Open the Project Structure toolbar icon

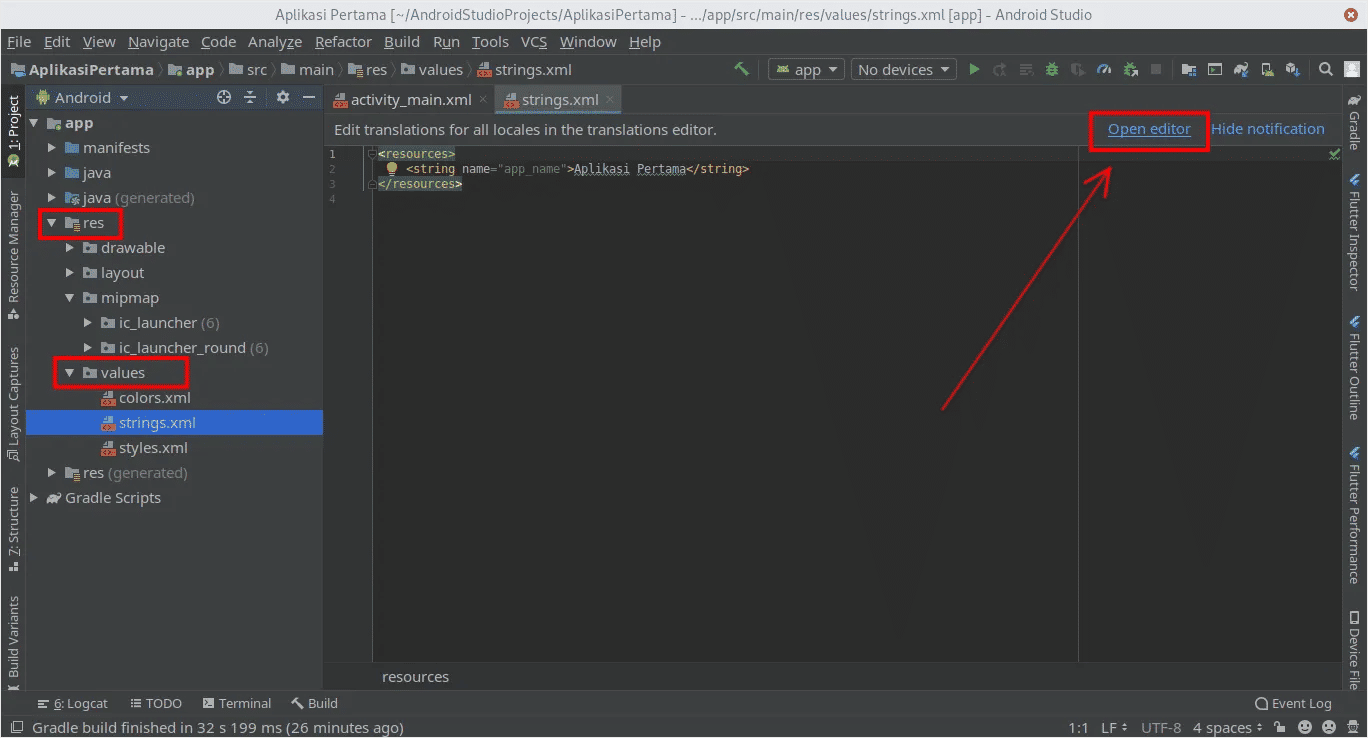(1188, 69)
